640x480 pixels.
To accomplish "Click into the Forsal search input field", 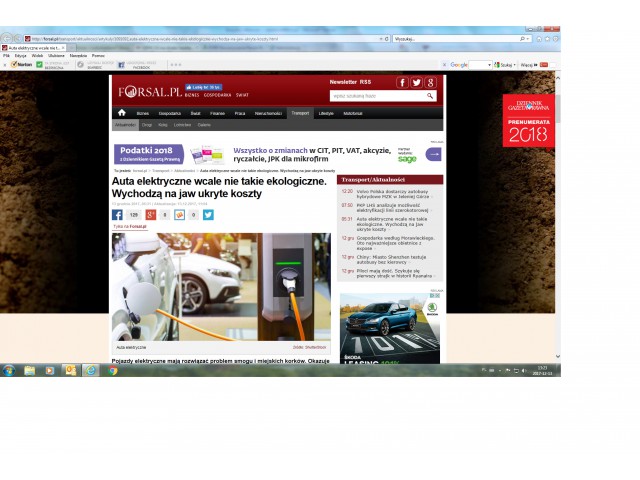I will click(x=376, y=96).
